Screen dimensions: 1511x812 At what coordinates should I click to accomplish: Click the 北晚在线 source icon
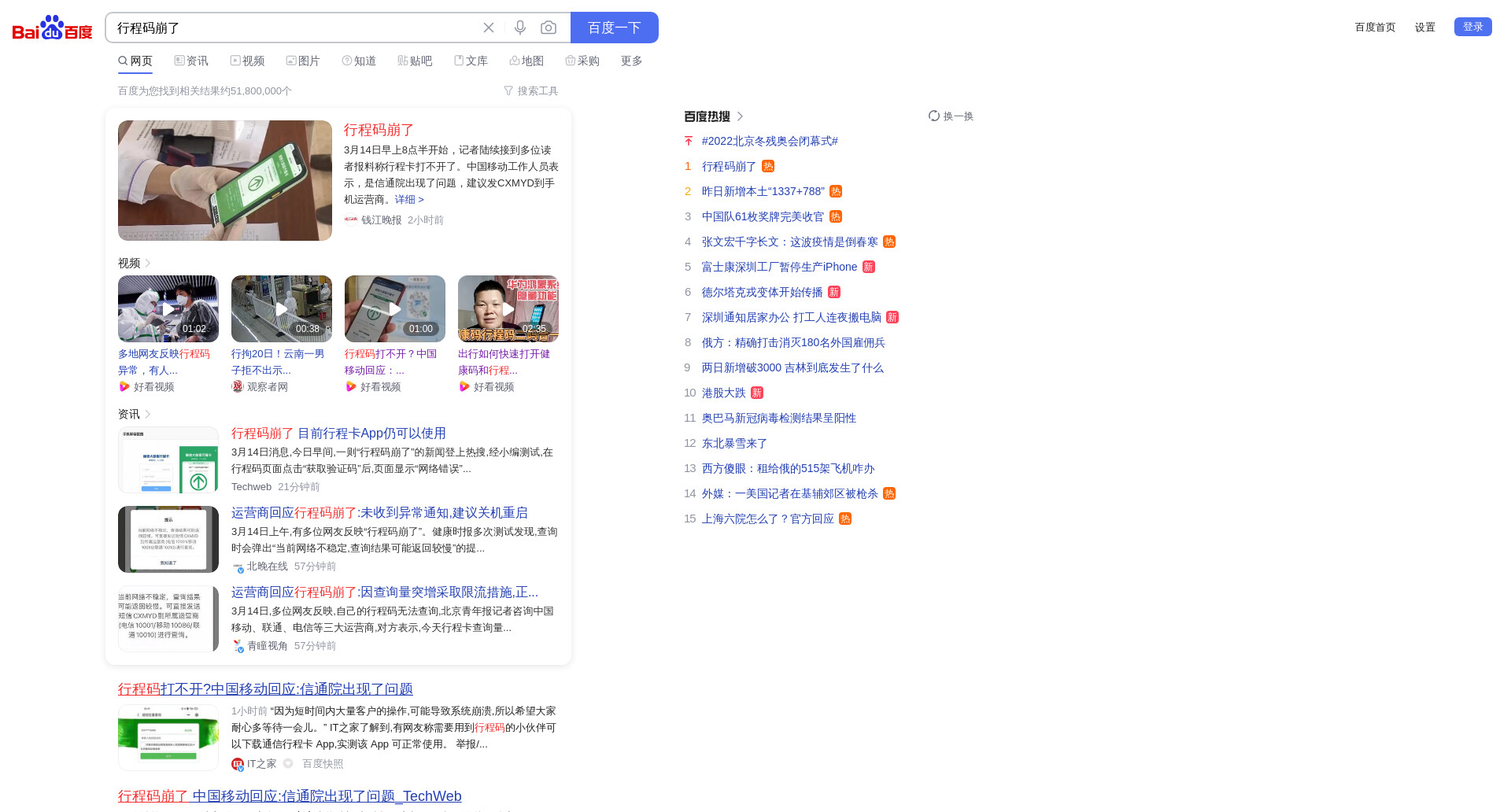pos(238,567)
